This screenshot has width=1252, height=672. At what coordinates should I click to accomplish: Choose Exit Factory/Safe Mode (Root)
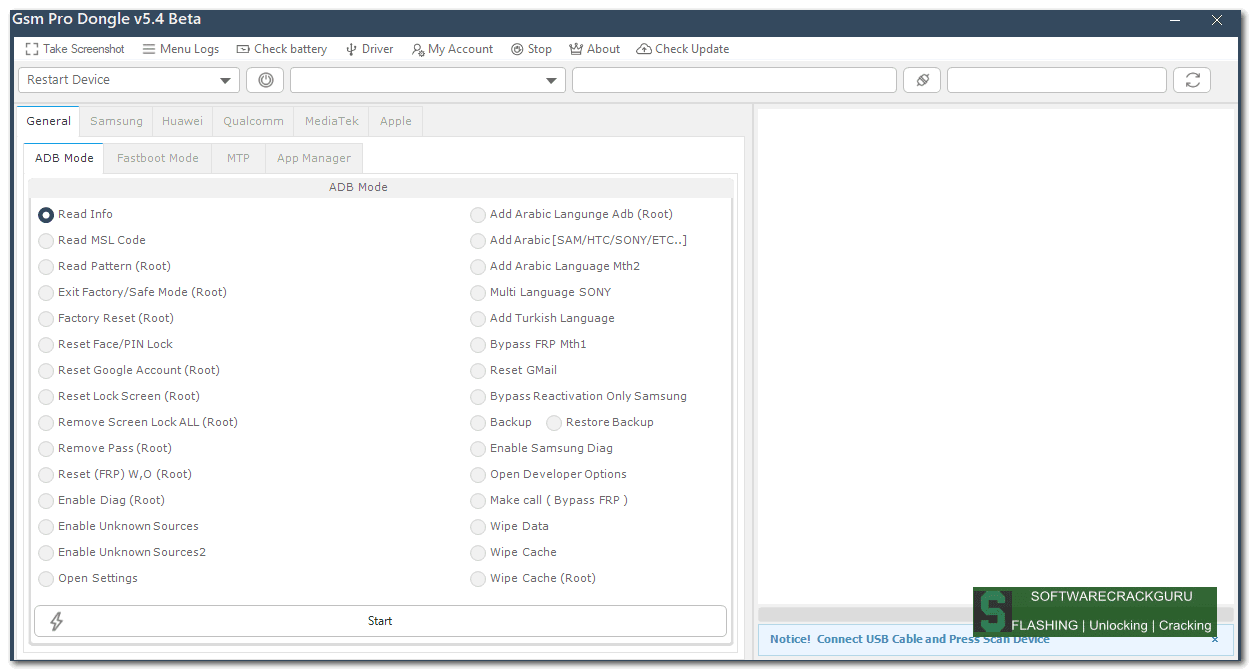click(x=133, y=292)
